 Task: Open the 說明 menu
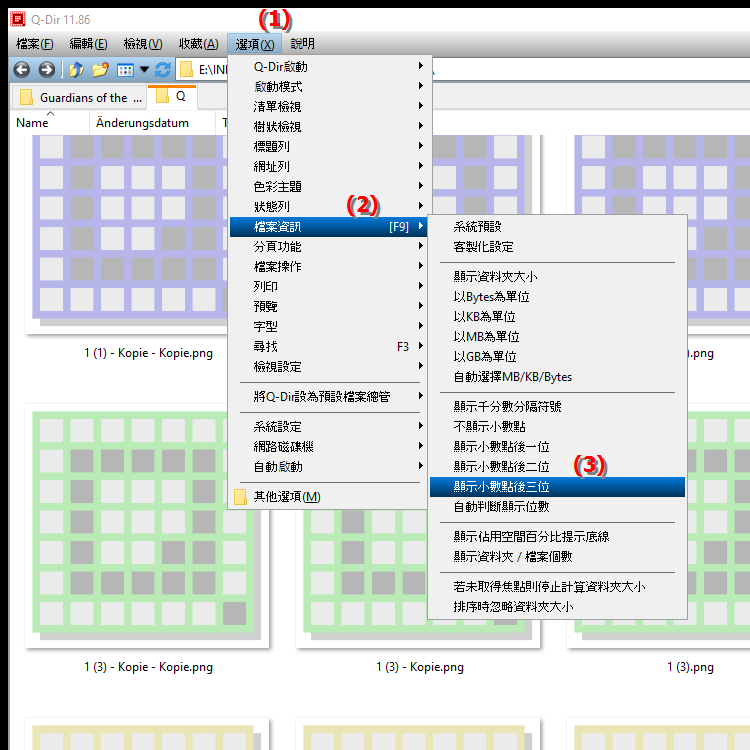pos(303,44)
